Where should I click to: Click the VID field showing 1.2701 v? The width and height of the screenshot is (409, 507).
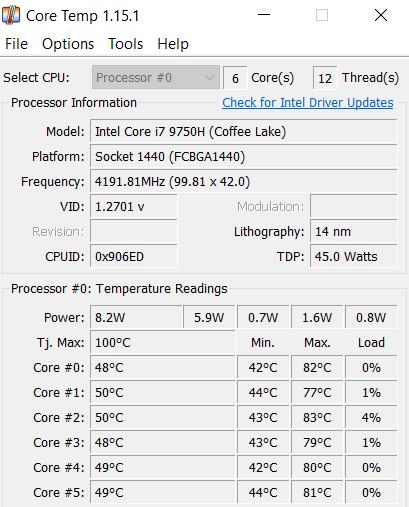point(134,206)
